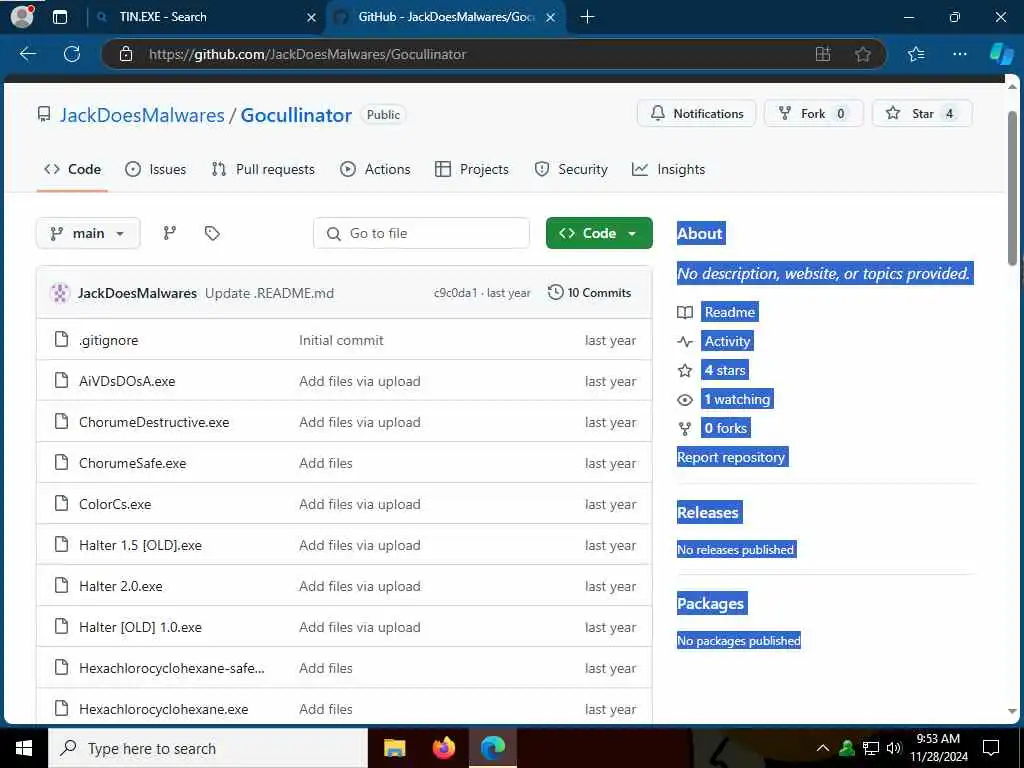Screen dimensions: 1024x768
Task: Open the Issues tab
Action: [155, 170]
